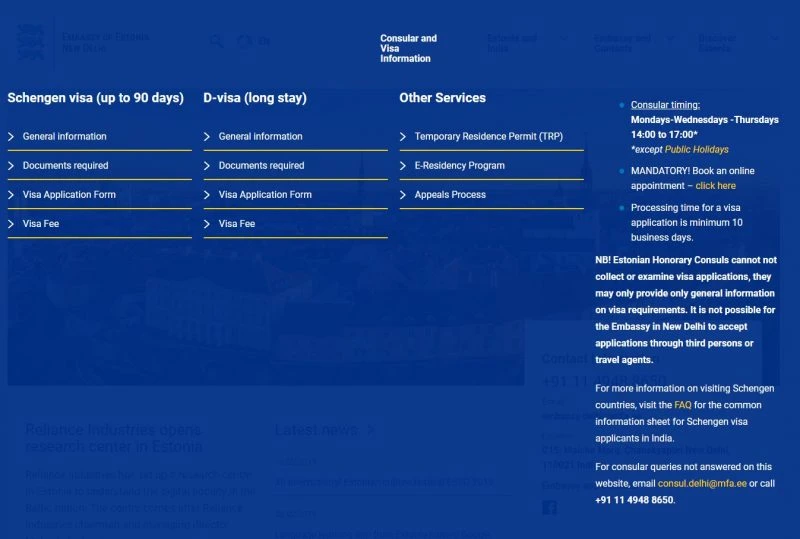Open Visa Fee under Schengen visa
800x539 pixels.
[x=99, y=224]
